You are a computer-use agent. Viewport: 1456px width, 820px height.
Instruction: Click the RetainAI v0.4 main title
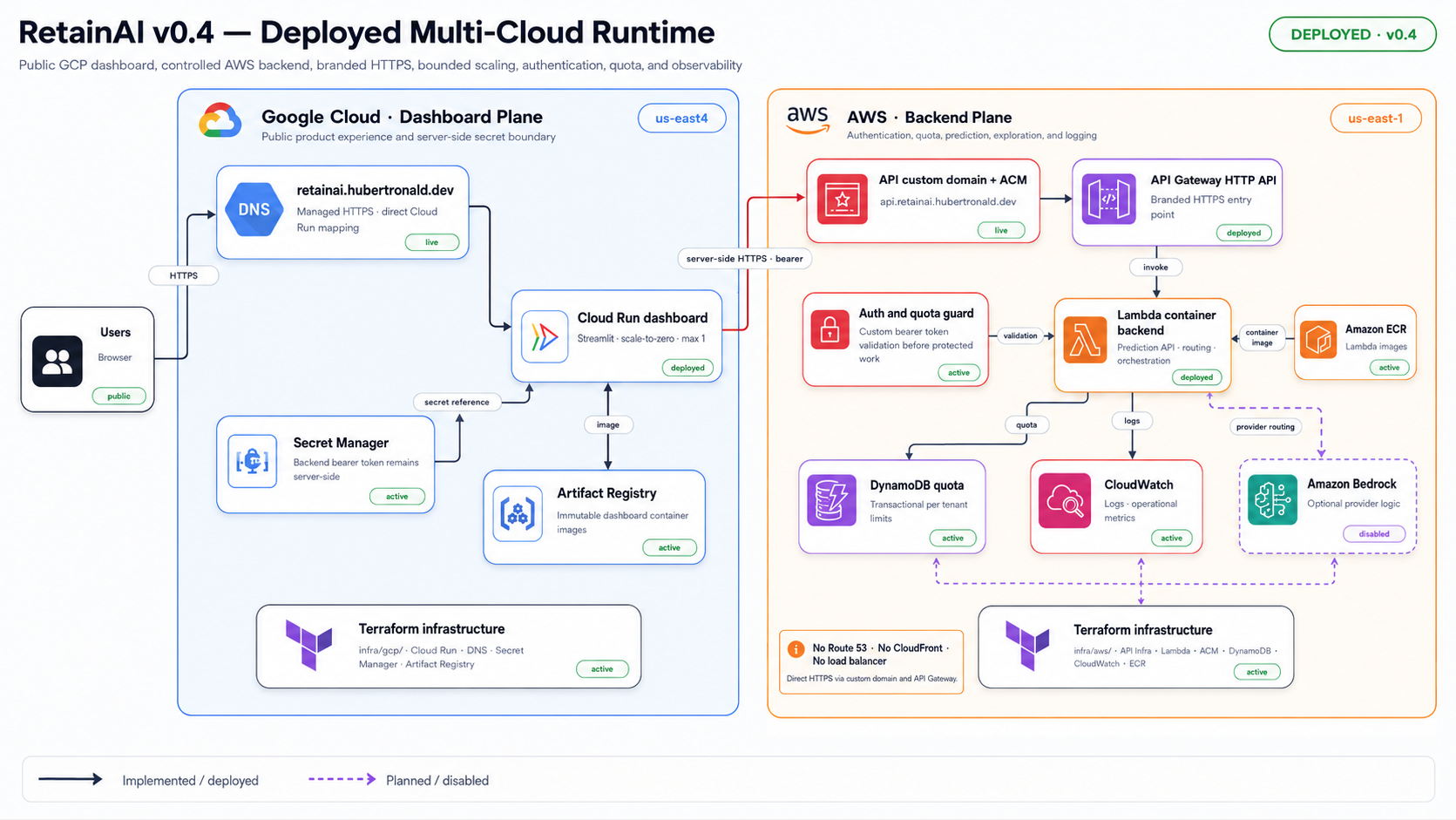(367, 32)
